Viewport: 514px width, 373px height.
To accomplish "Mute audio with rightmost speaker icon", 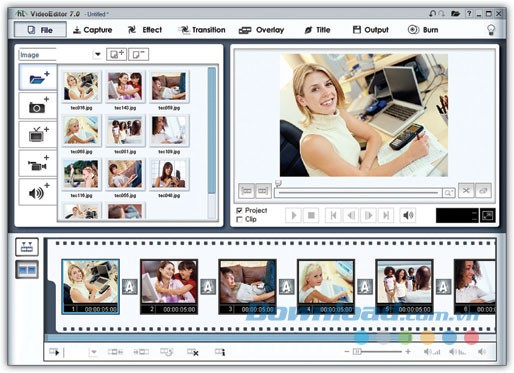I will 482,352.
